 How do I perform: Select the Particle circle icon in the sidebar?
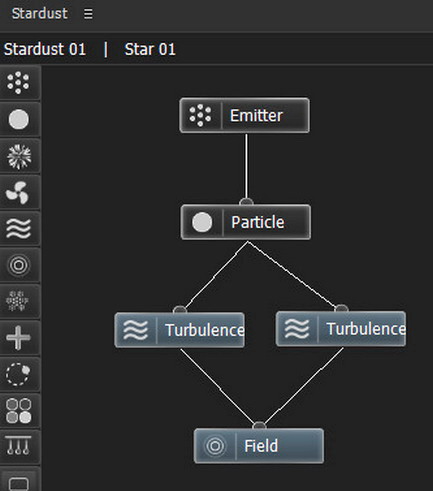19,119
